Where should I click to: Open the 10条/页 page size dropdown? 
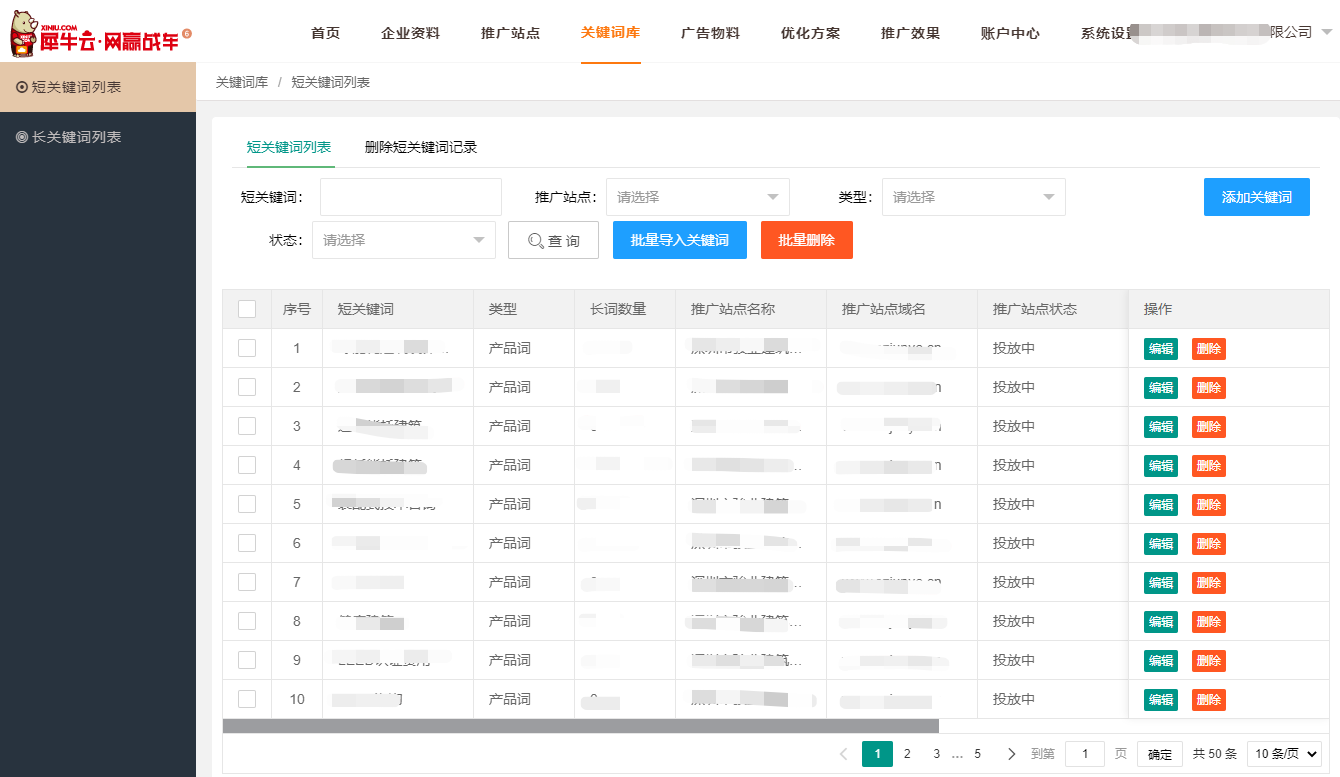click(1285, 754)
